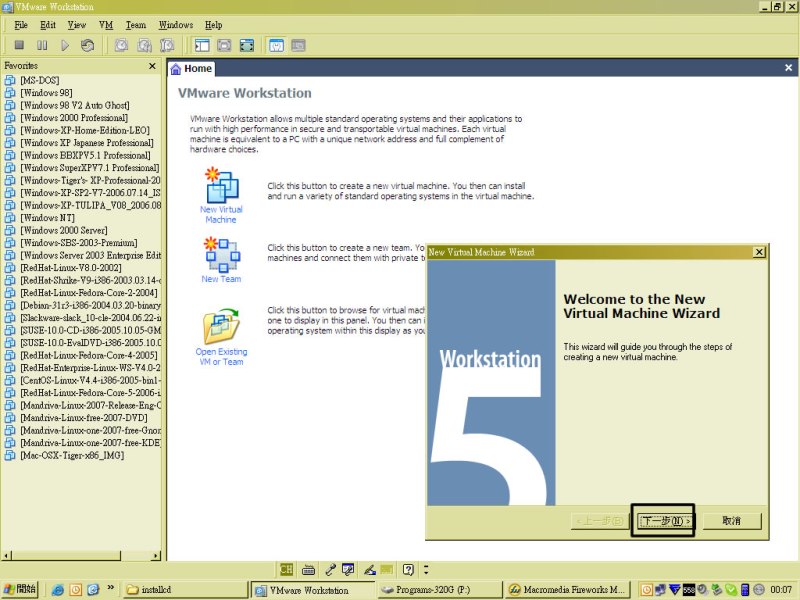Click the Reset toolbar icon

point(87,45)
